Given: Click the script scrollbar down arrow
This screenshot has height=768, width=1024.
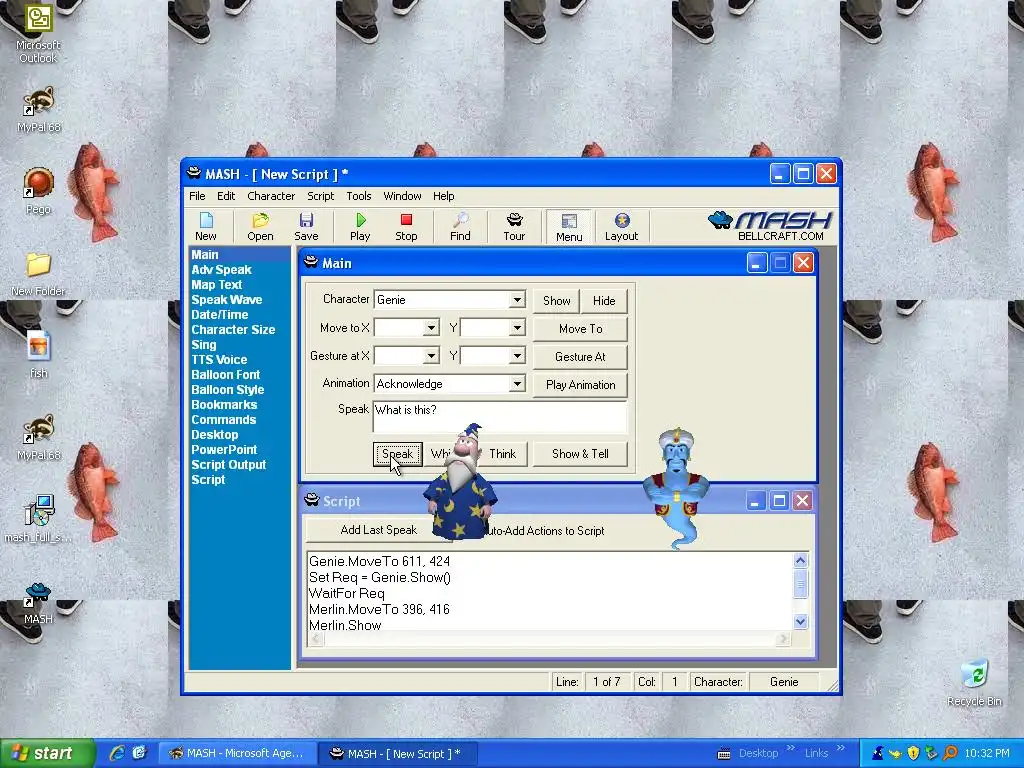Looking at the screenshot, I should click(801, 622).
